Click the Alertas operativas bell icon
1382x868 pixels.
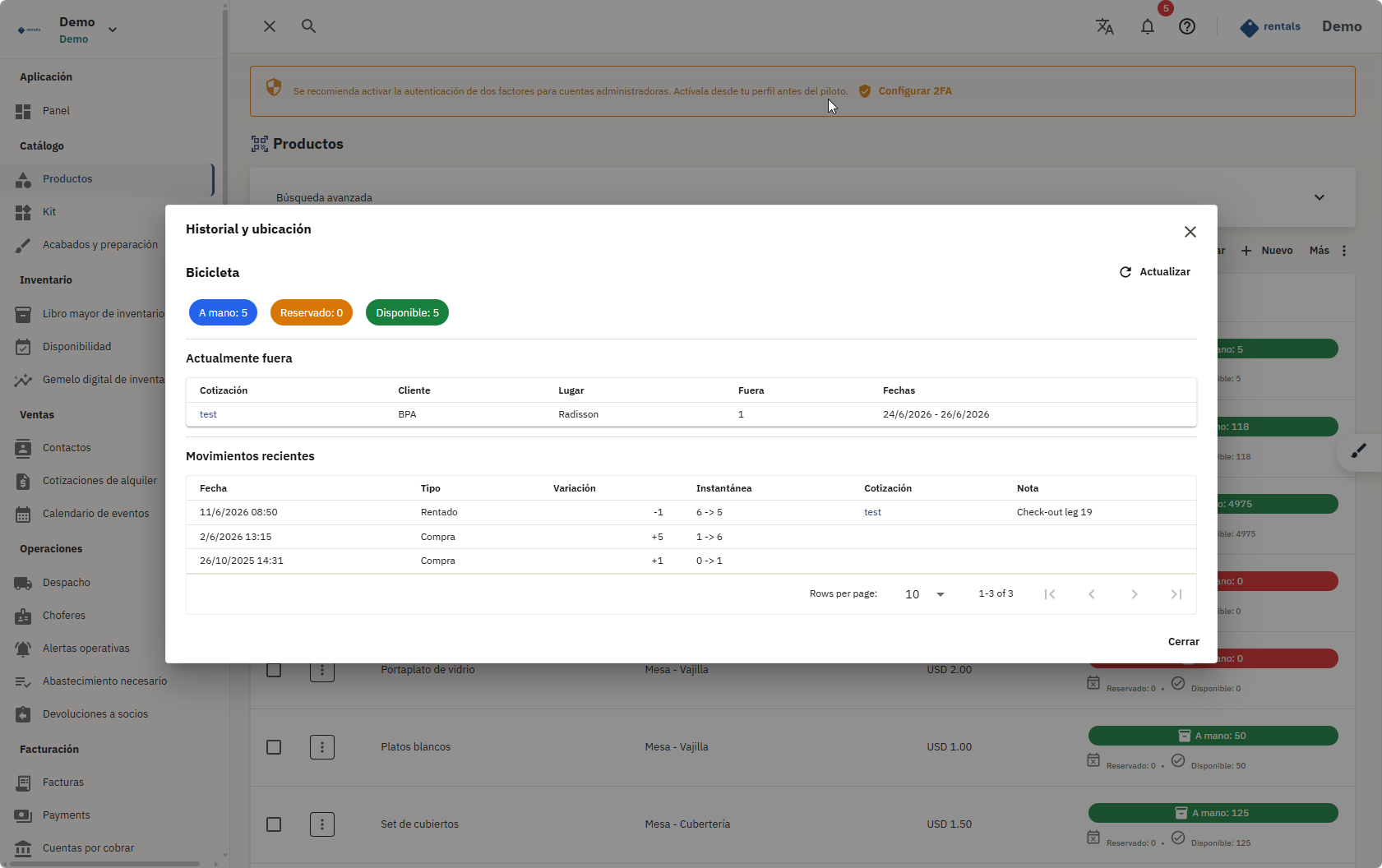click(23, 649)
